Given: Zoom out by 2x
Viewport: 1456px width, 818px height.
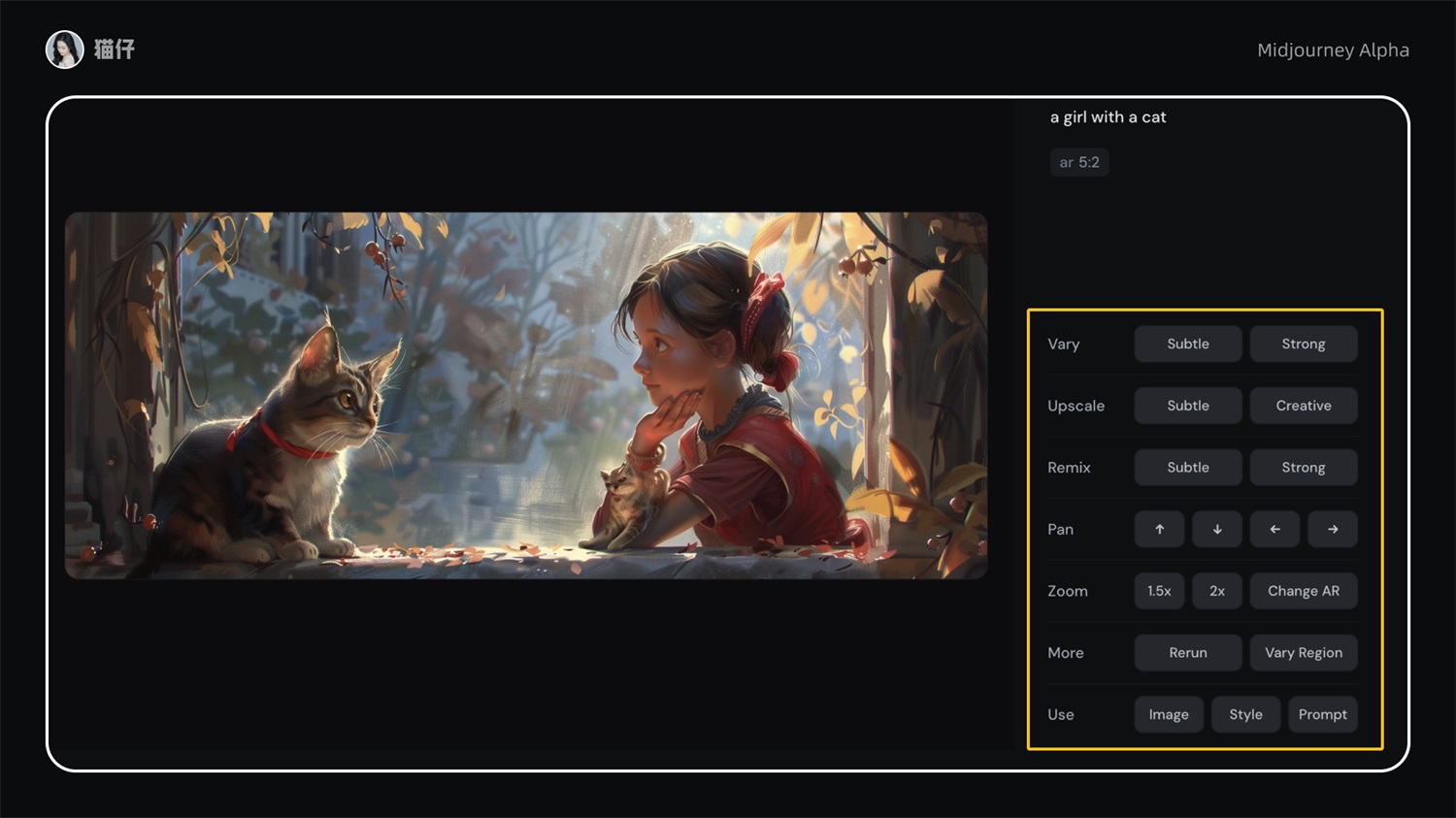Looking at the screenshot, I should tap(1217, 591).
